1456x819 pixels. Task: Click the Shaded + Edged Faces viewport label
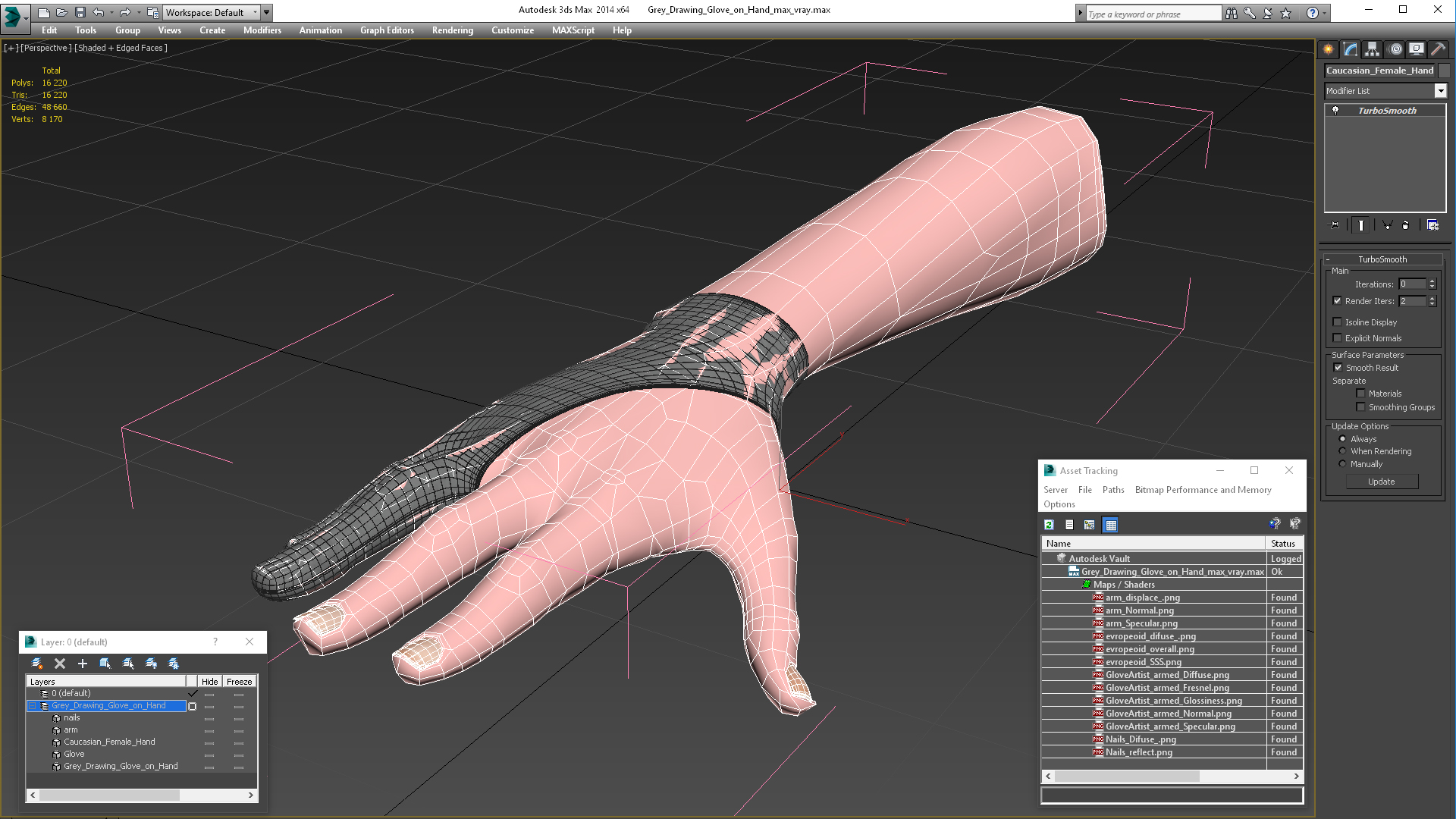tap(121, 48)
